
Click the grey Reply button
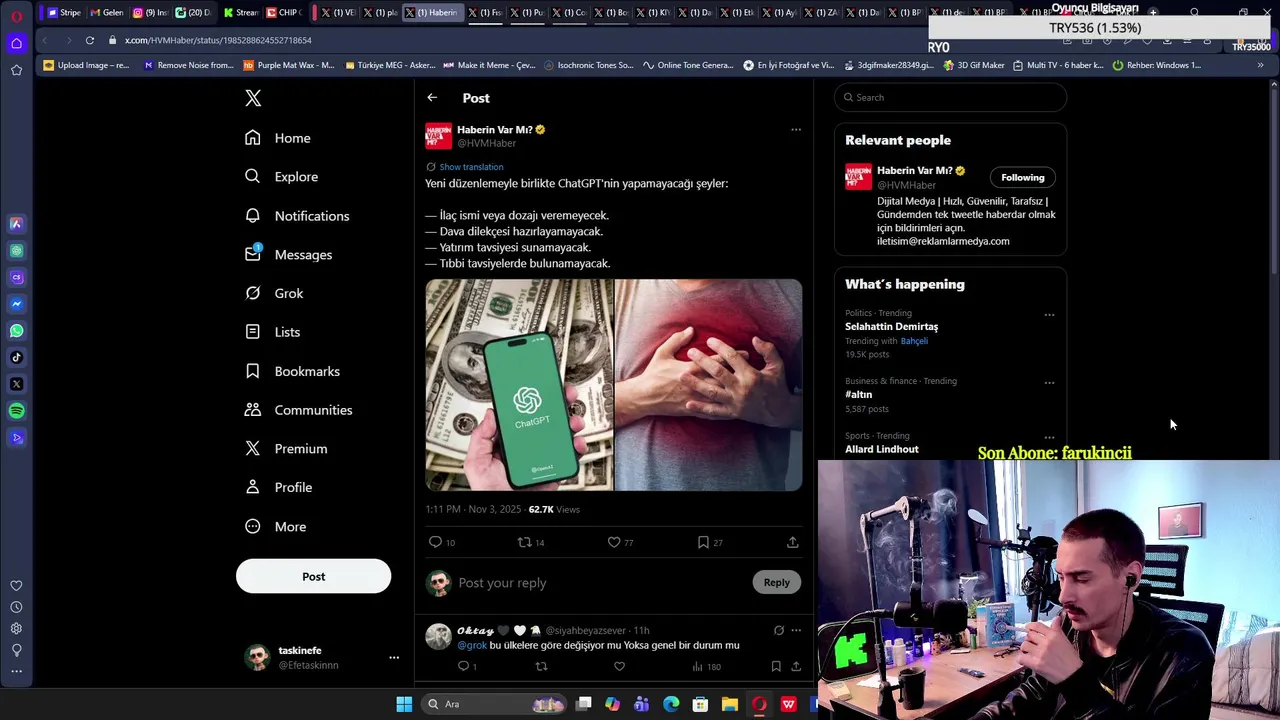point(776,582)
